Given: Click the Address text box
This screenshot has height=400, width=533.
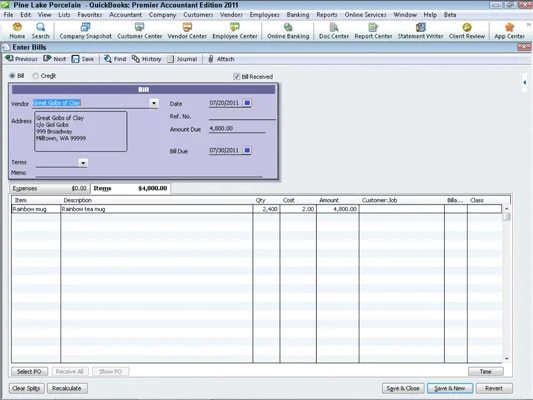Looking at the screenshot, I should pos(81,131).
